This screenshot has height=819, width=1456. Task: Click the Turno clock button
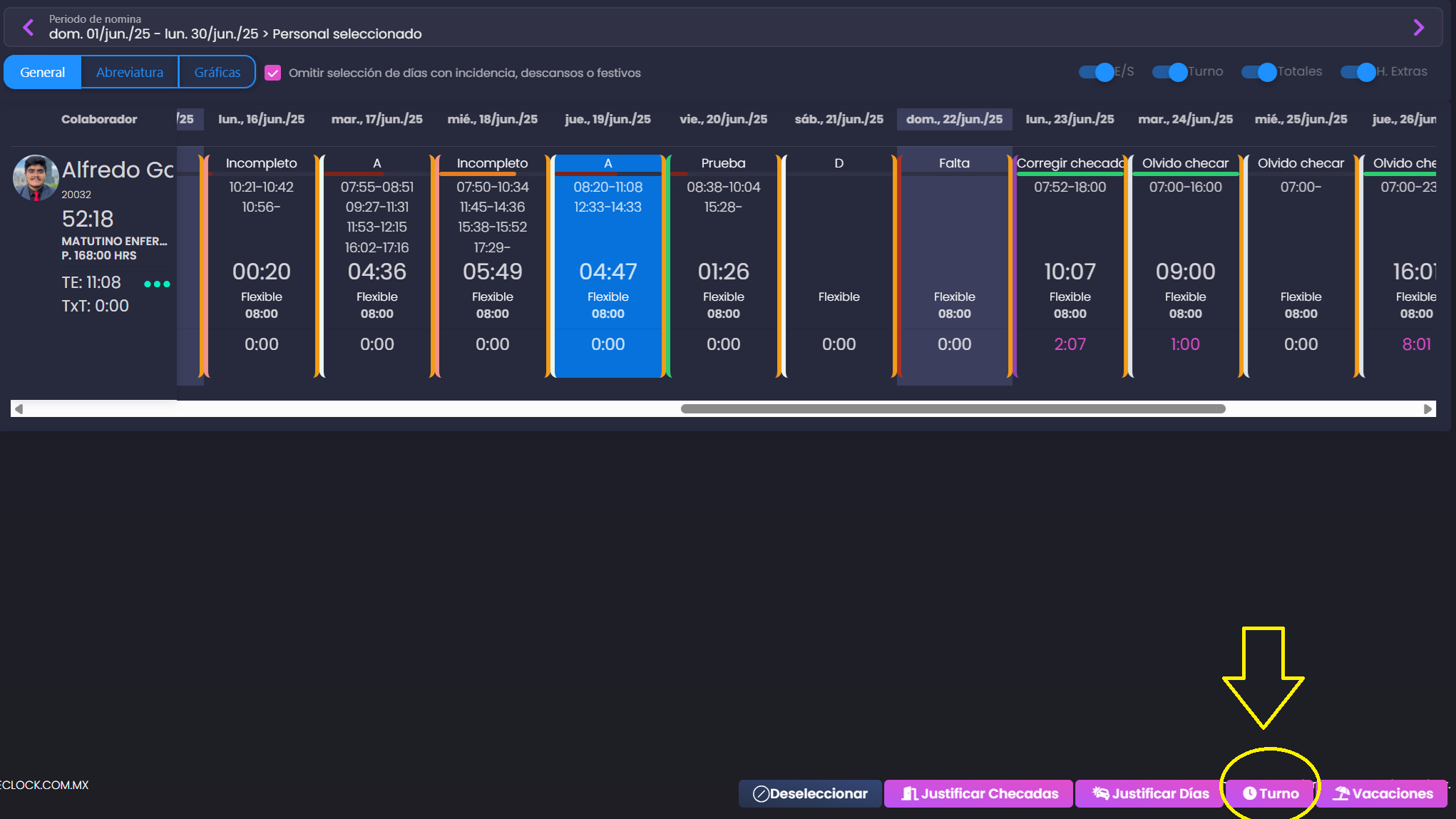(1271, 793)
